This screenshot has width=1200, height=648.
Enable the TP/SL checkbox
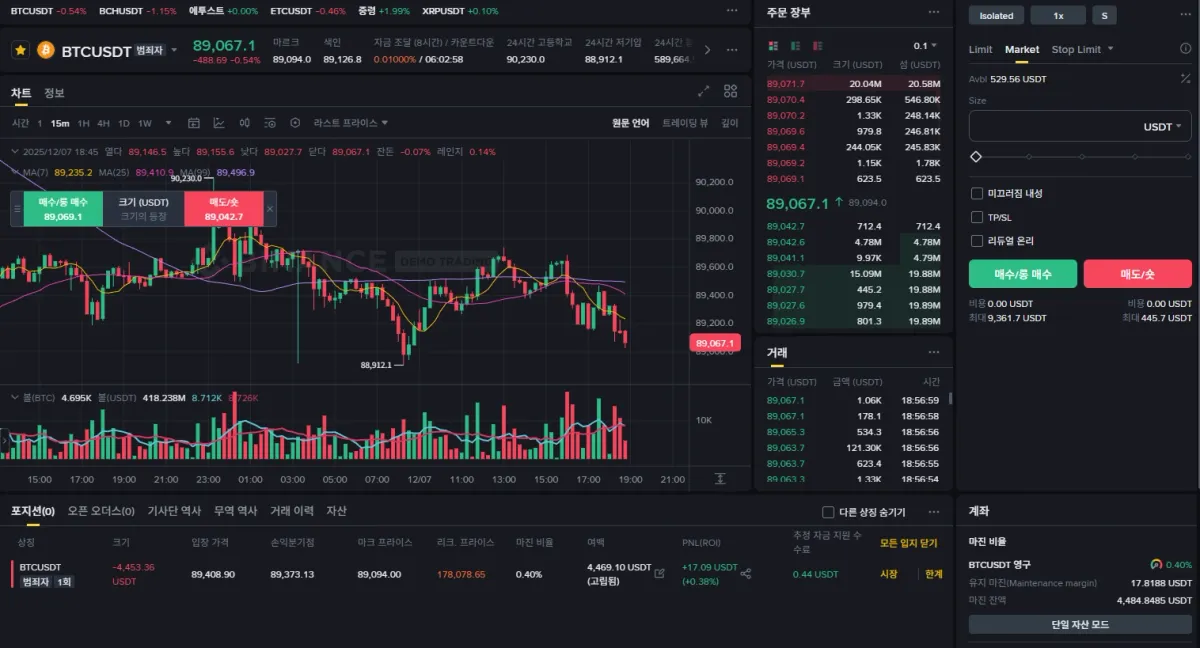tap(977, 217)
